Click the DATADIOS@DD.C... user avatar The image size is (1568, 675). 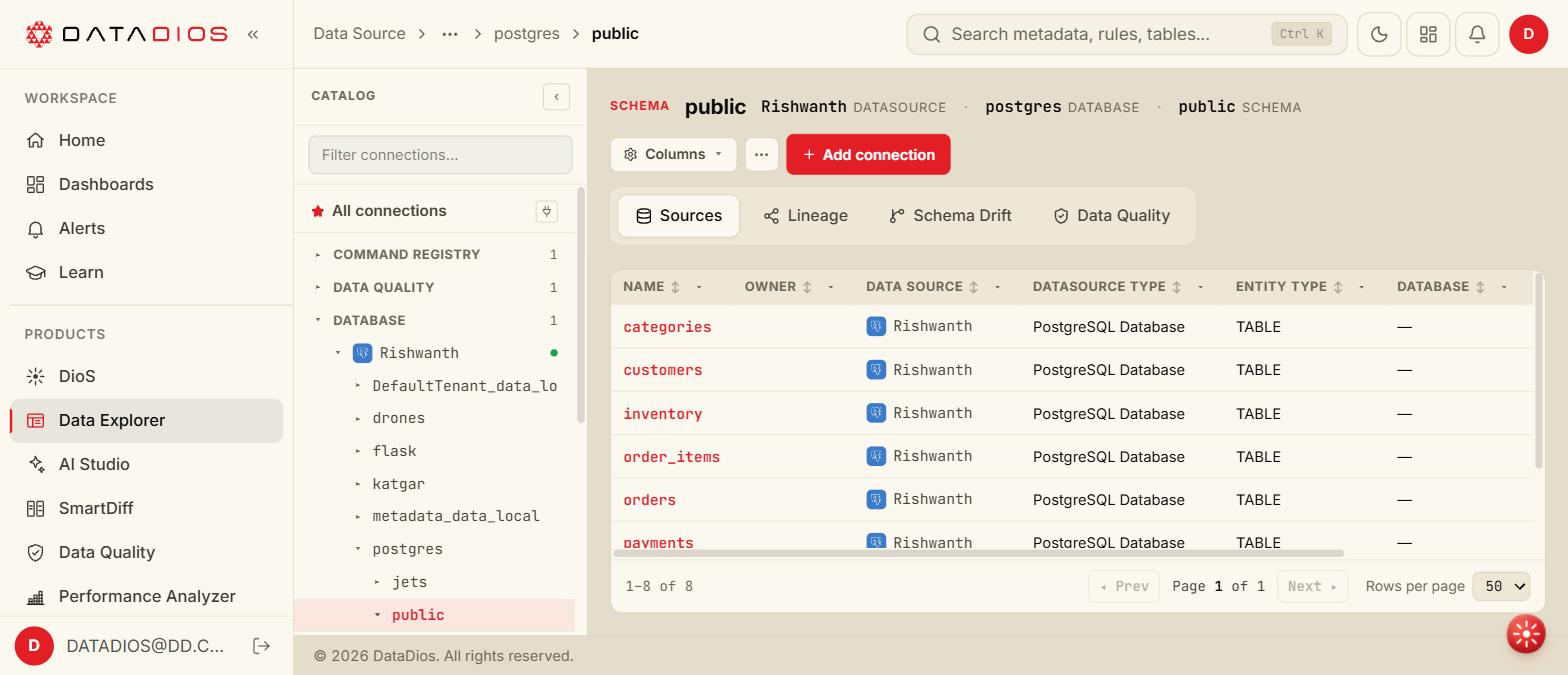coord(34,646)
